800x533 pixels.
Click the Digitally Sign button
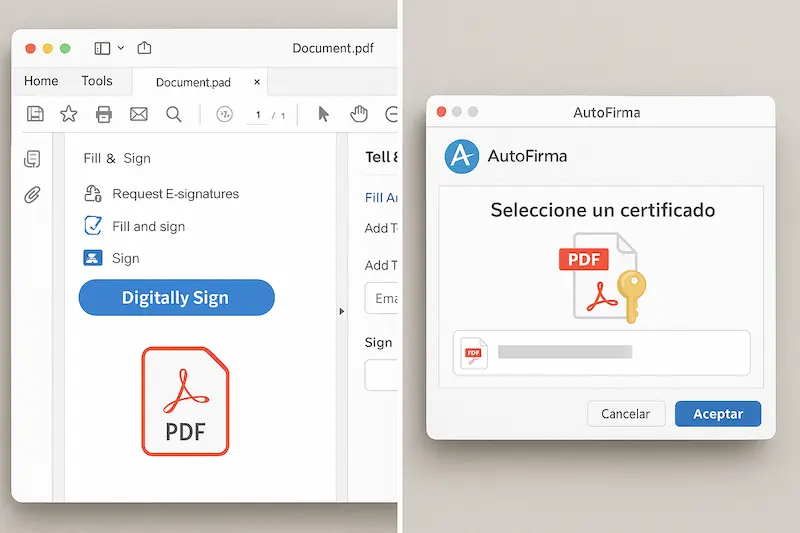pos(177,297)
